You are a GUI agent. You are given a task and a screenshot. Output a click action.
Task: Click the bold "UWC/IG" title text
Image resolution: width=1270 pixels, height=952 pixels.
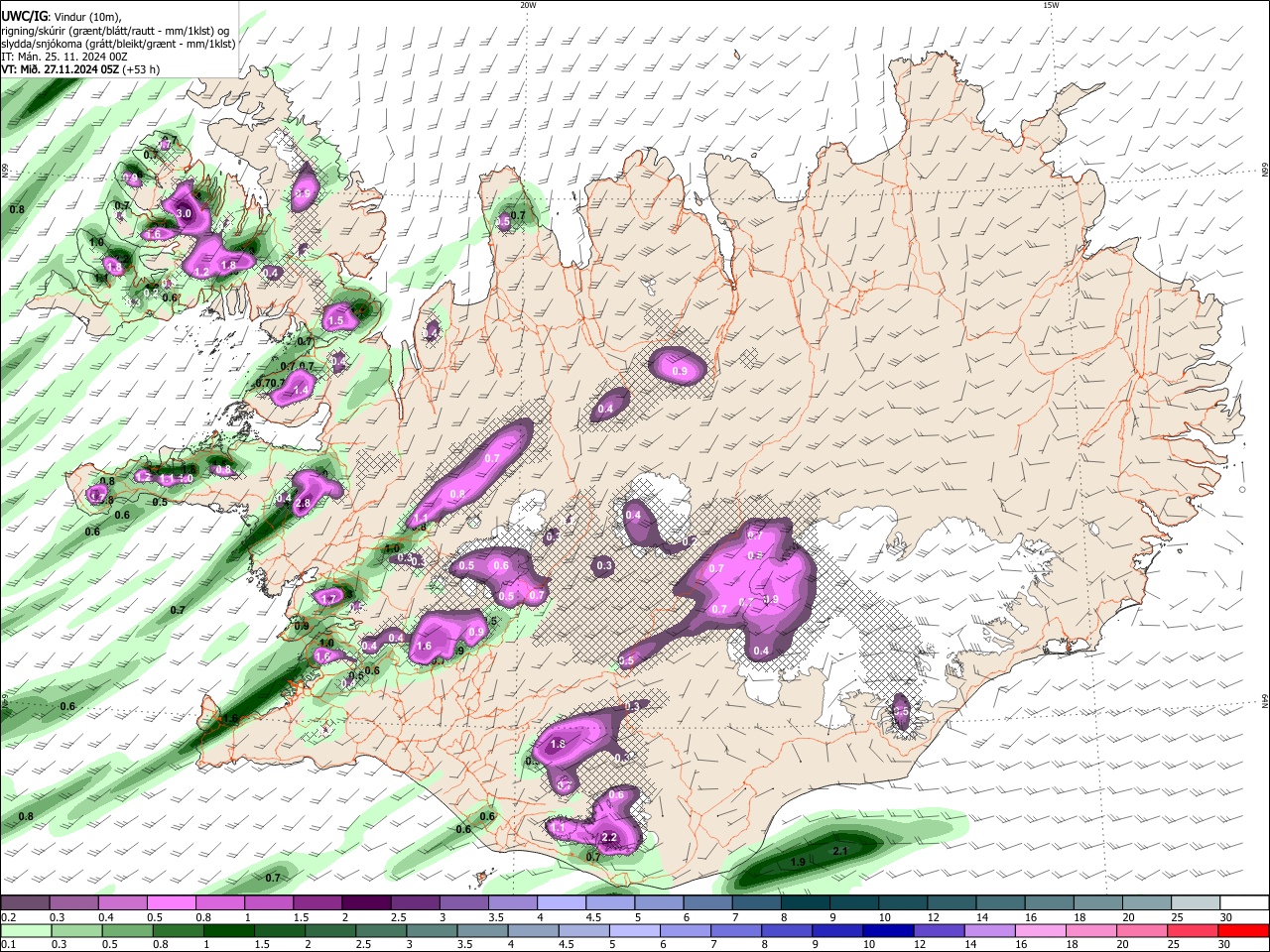(x=24, y=17)
